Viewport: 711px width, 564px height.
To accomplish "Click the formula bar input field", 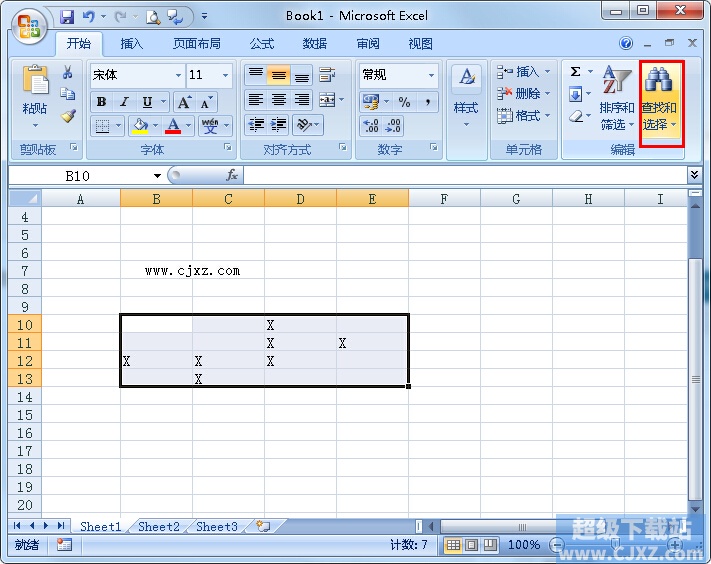I will point(465,175).
